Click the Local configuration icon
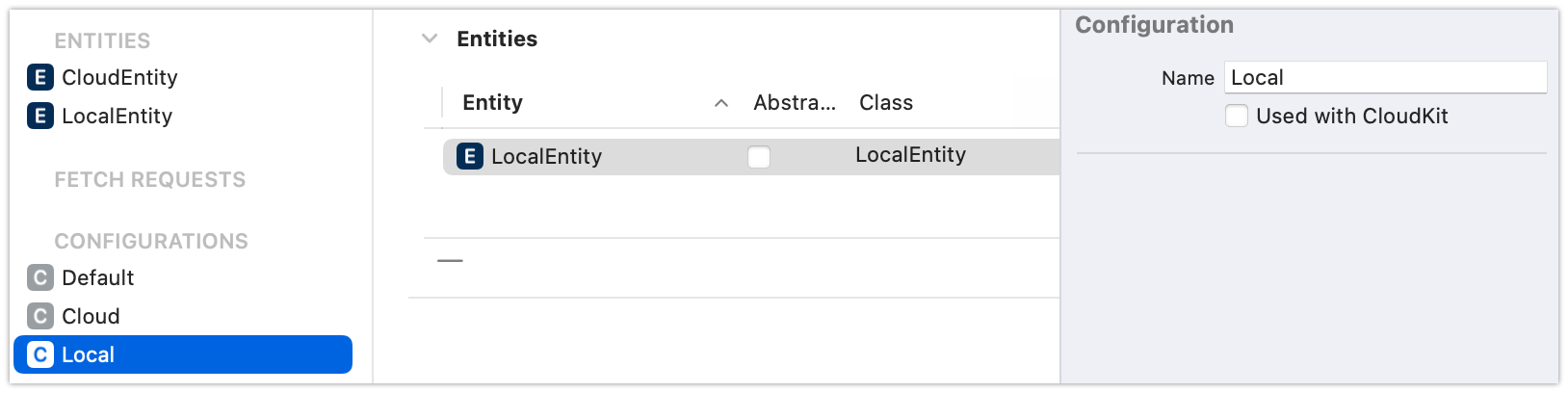 click(x=40, y=355)
